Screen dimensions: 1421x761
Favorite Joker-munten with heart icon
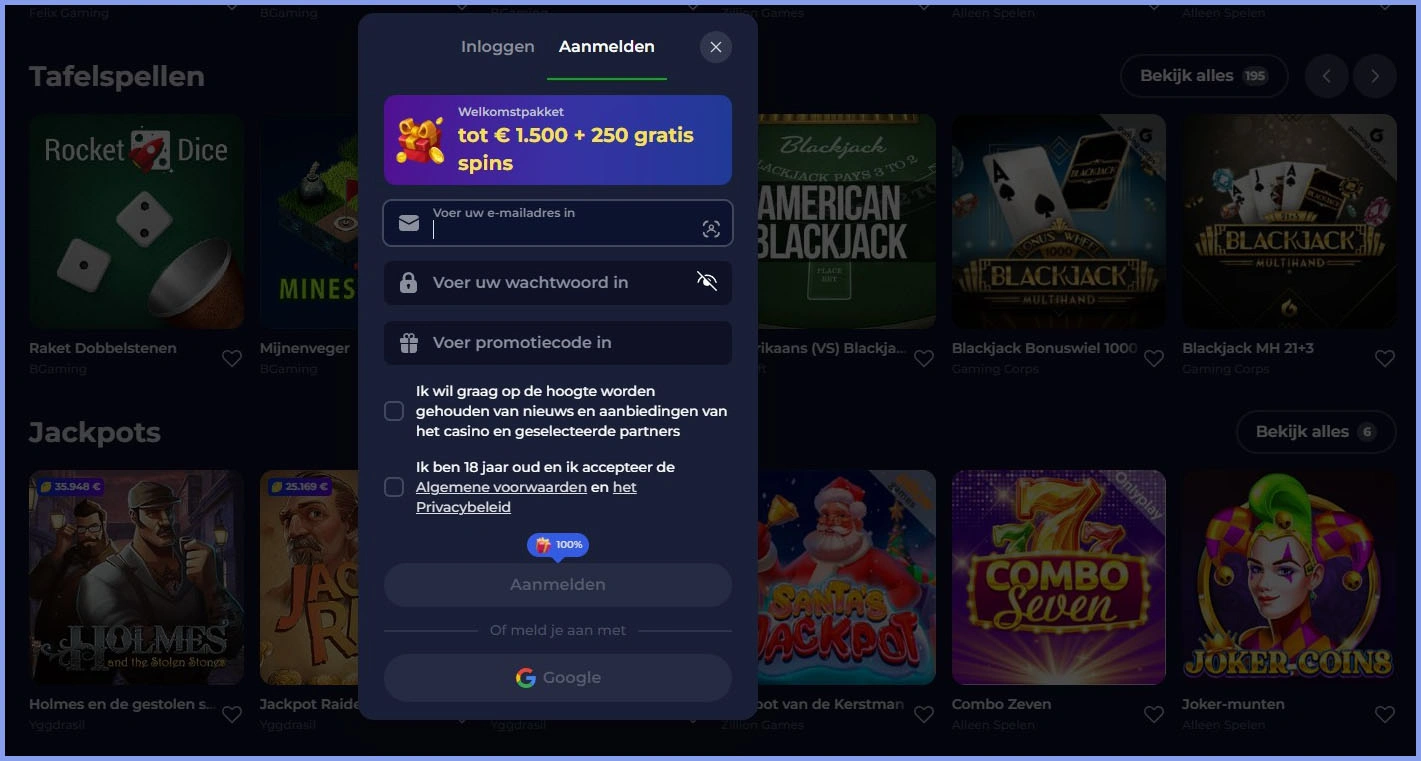point(1385,714)
